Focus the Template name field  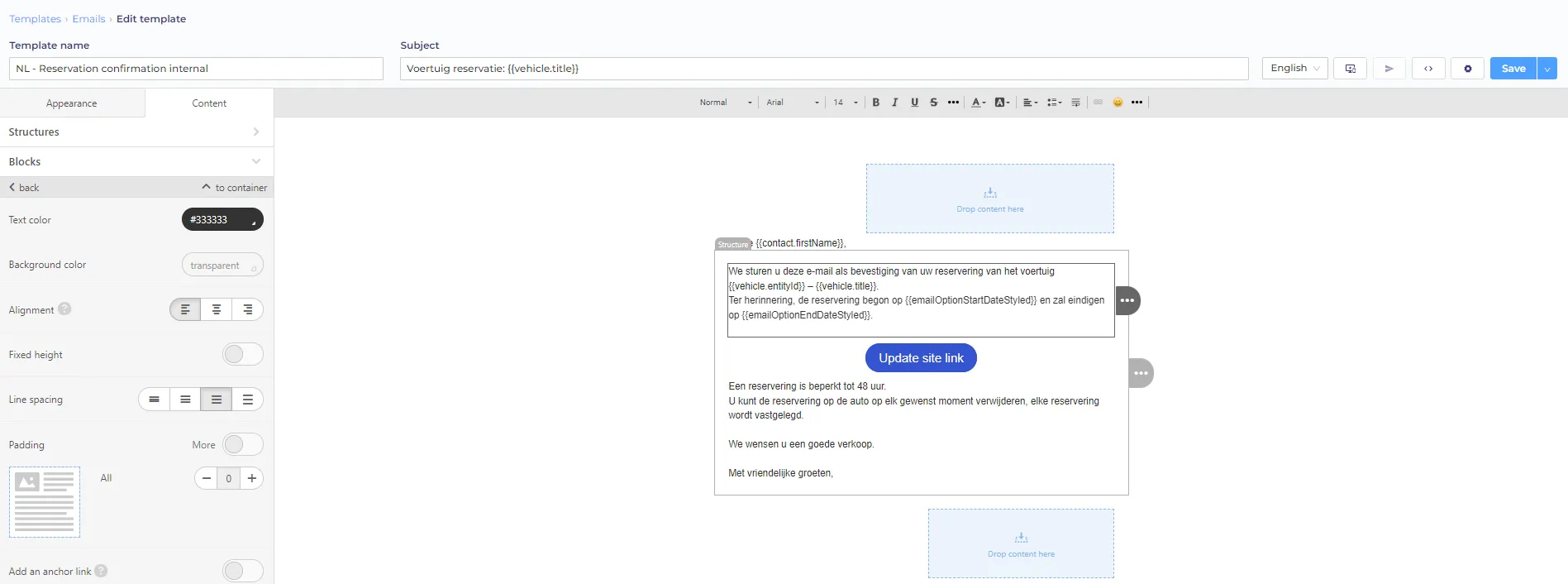tap(196, 69)
